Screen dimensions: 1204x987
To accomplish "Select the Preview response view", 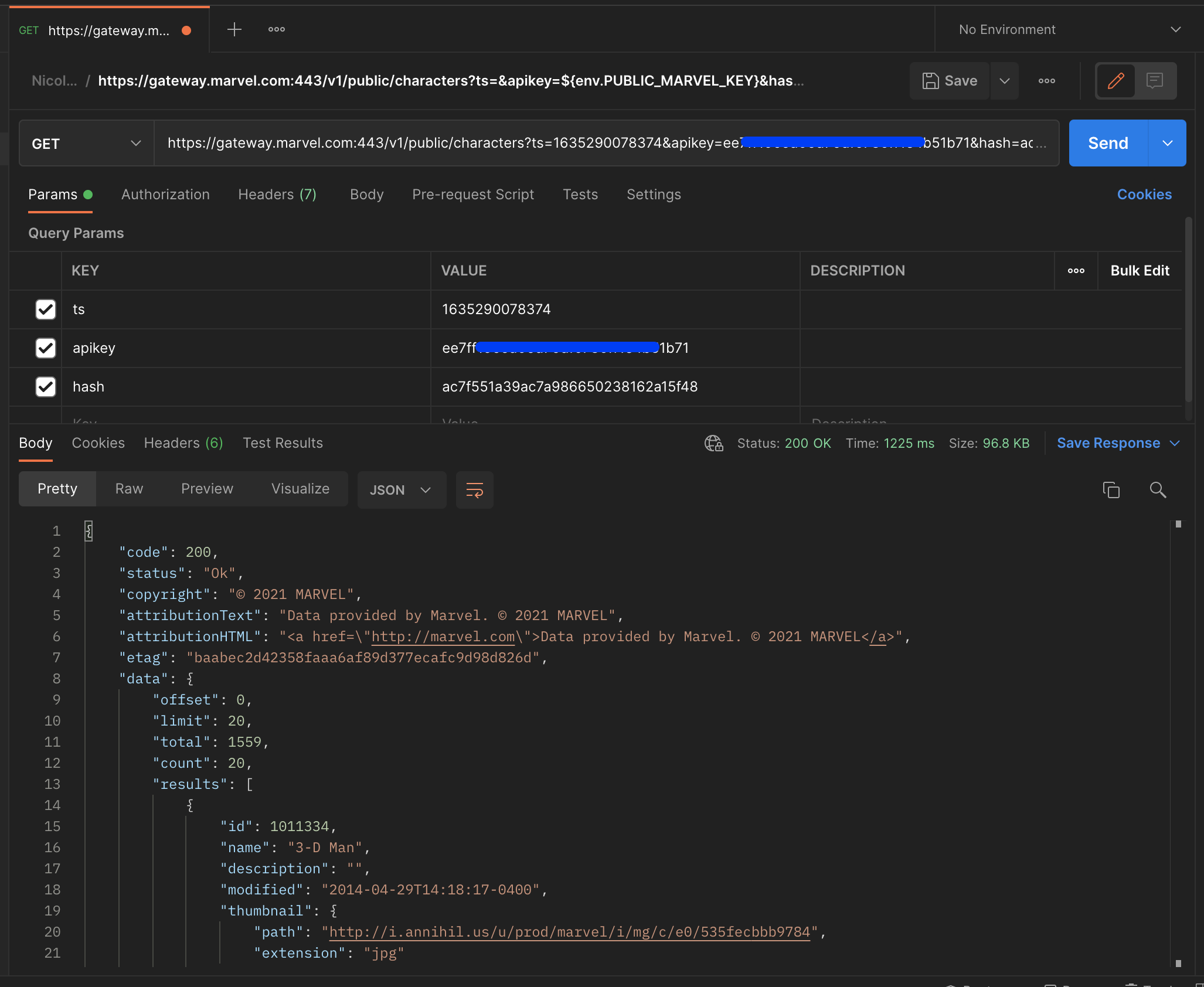I will coord(207,489).
